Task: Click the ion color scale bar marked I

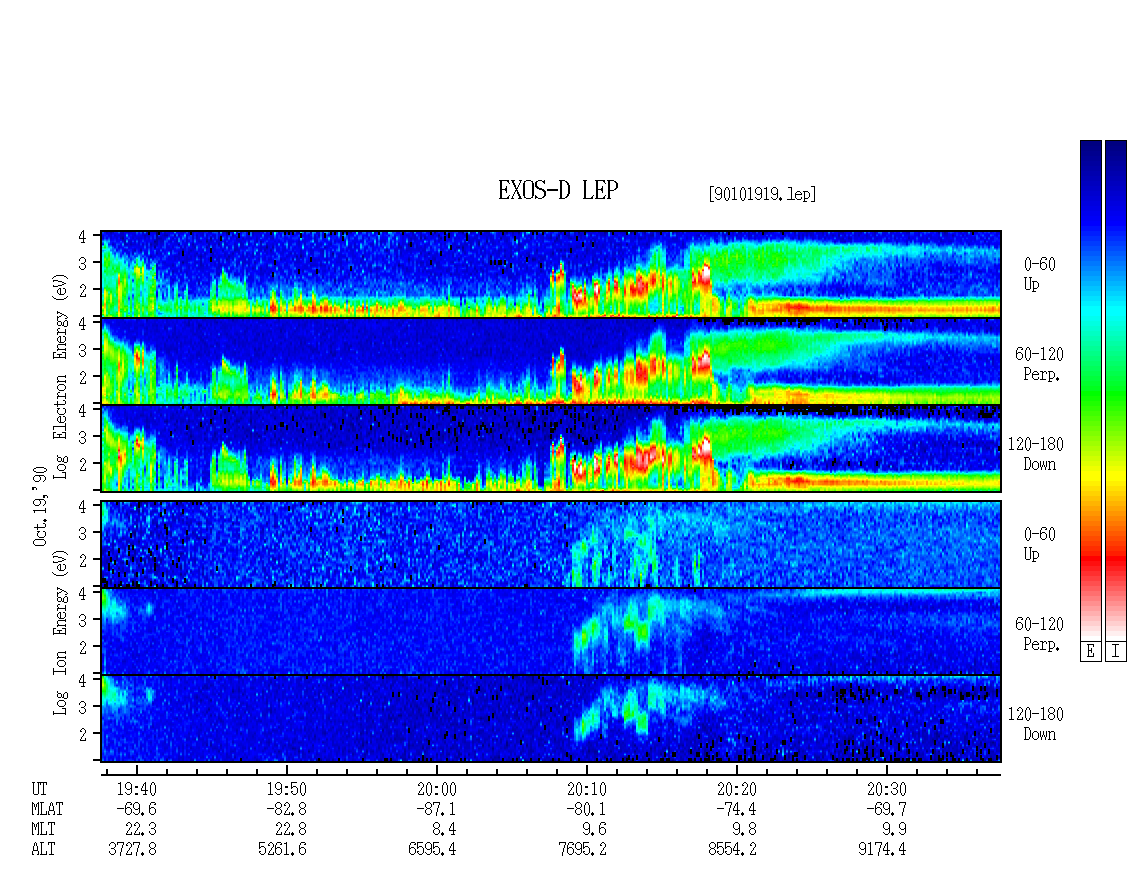Action: point(1116,390)
